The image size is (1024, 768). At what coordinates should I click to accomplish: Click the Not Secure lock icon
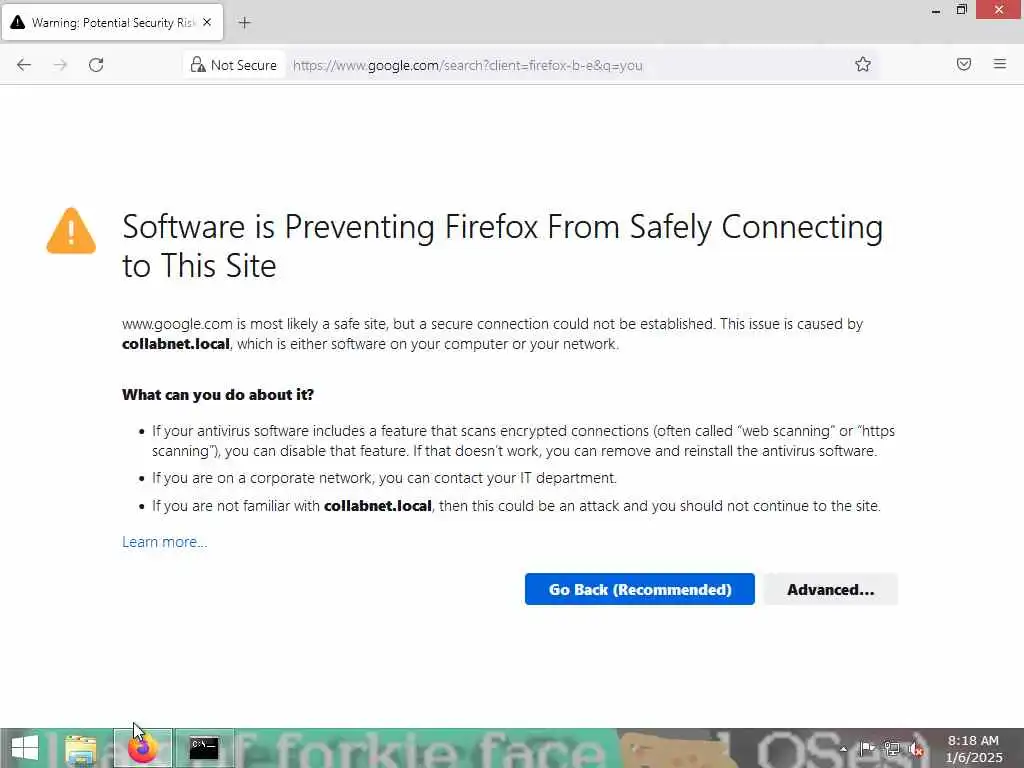(x=198, y=65)
